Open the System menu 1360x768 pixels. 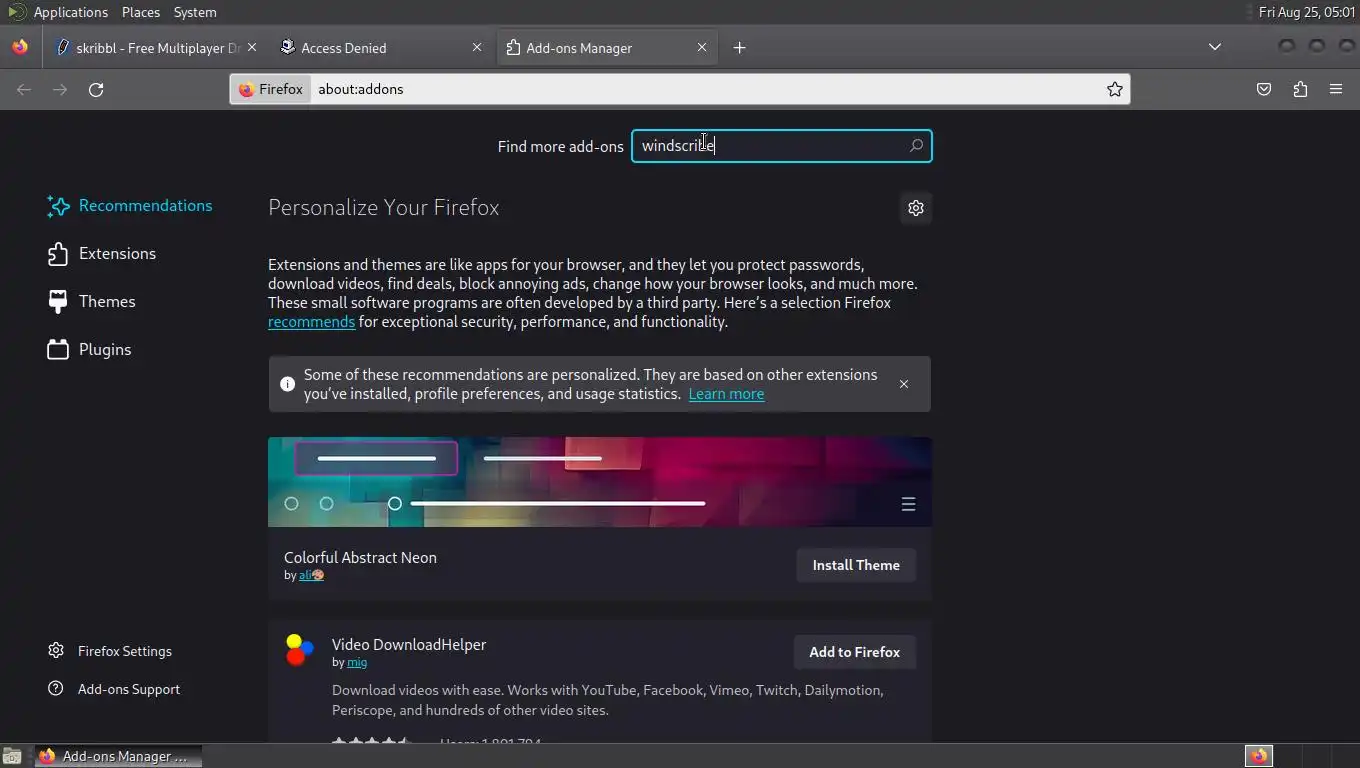[195, 12]
